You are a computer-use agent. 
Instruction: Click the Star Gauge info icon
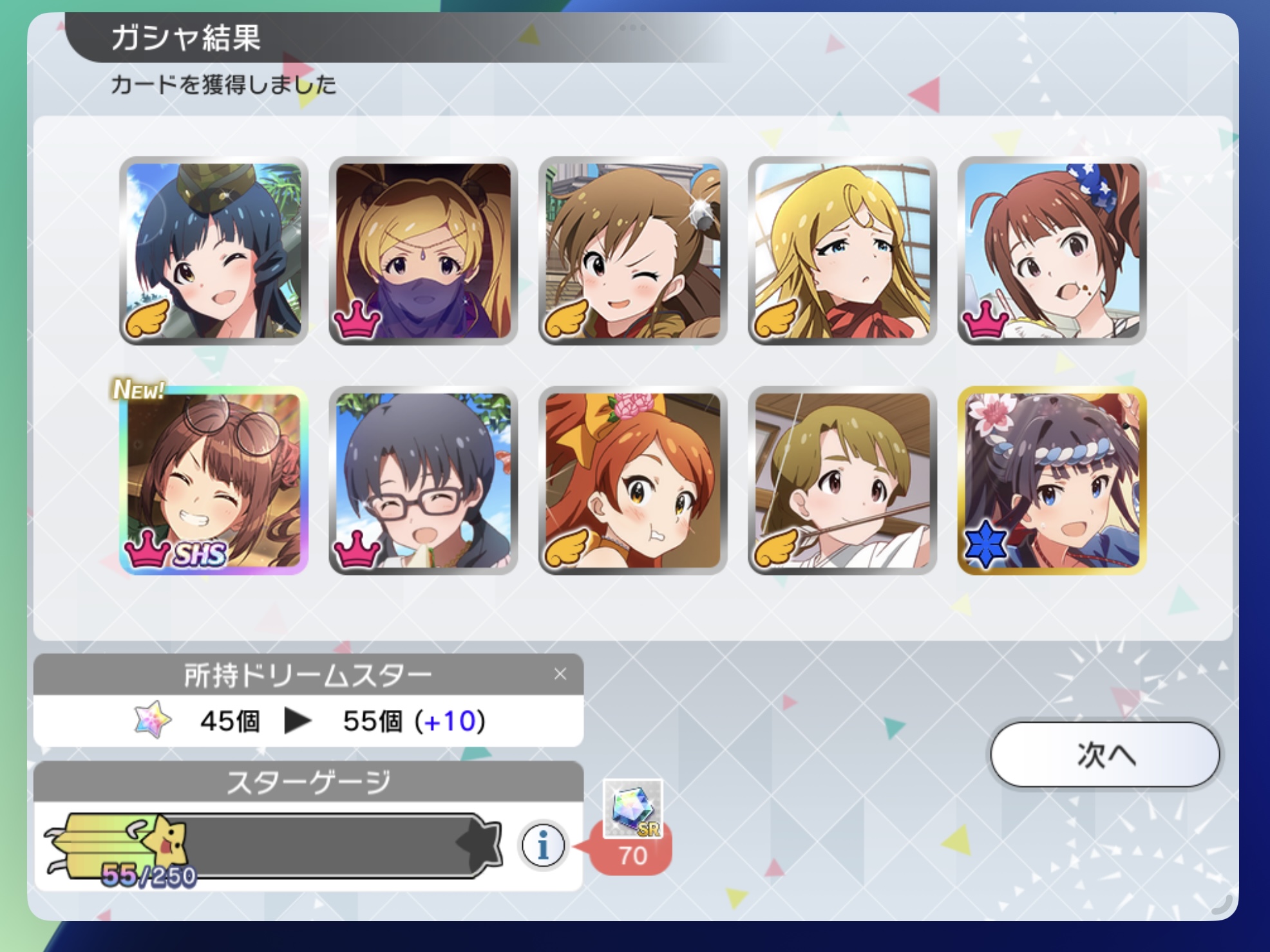click(x=543, y=845)
